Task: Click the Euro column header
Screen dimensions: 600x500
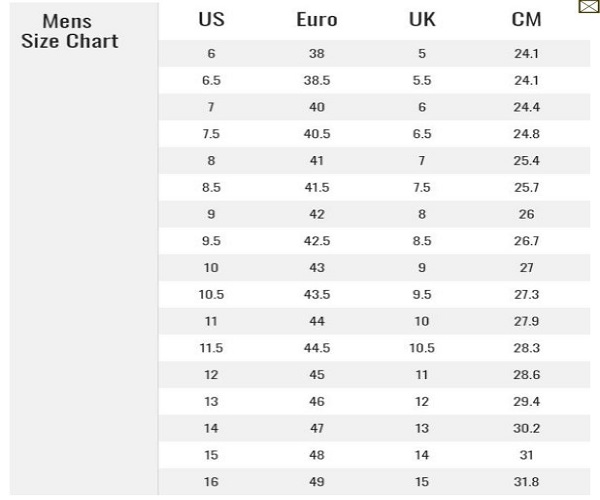Action: (317, 22)
